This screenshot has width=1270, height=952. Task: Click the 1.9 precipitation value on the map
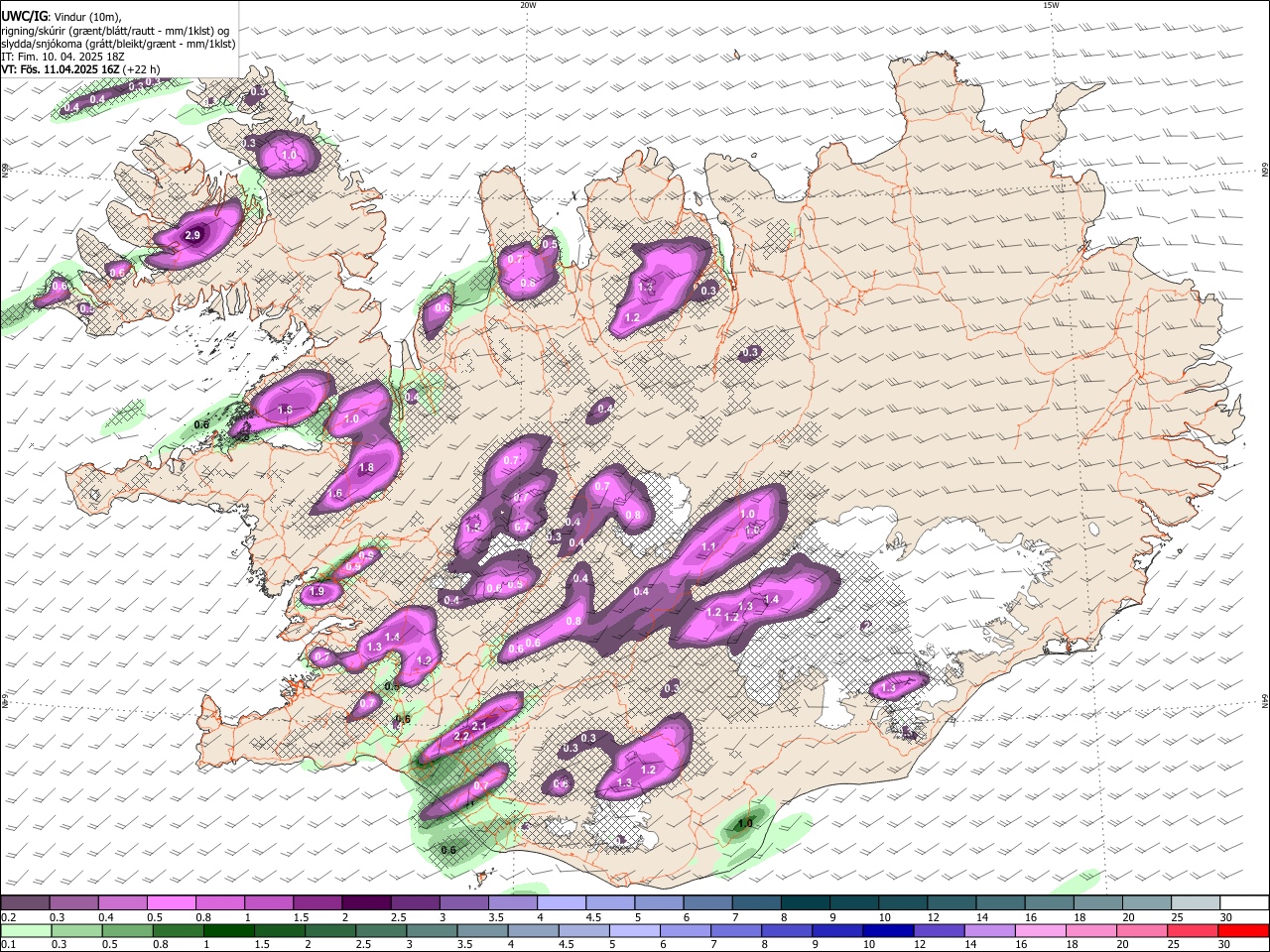tap(317, 592)
